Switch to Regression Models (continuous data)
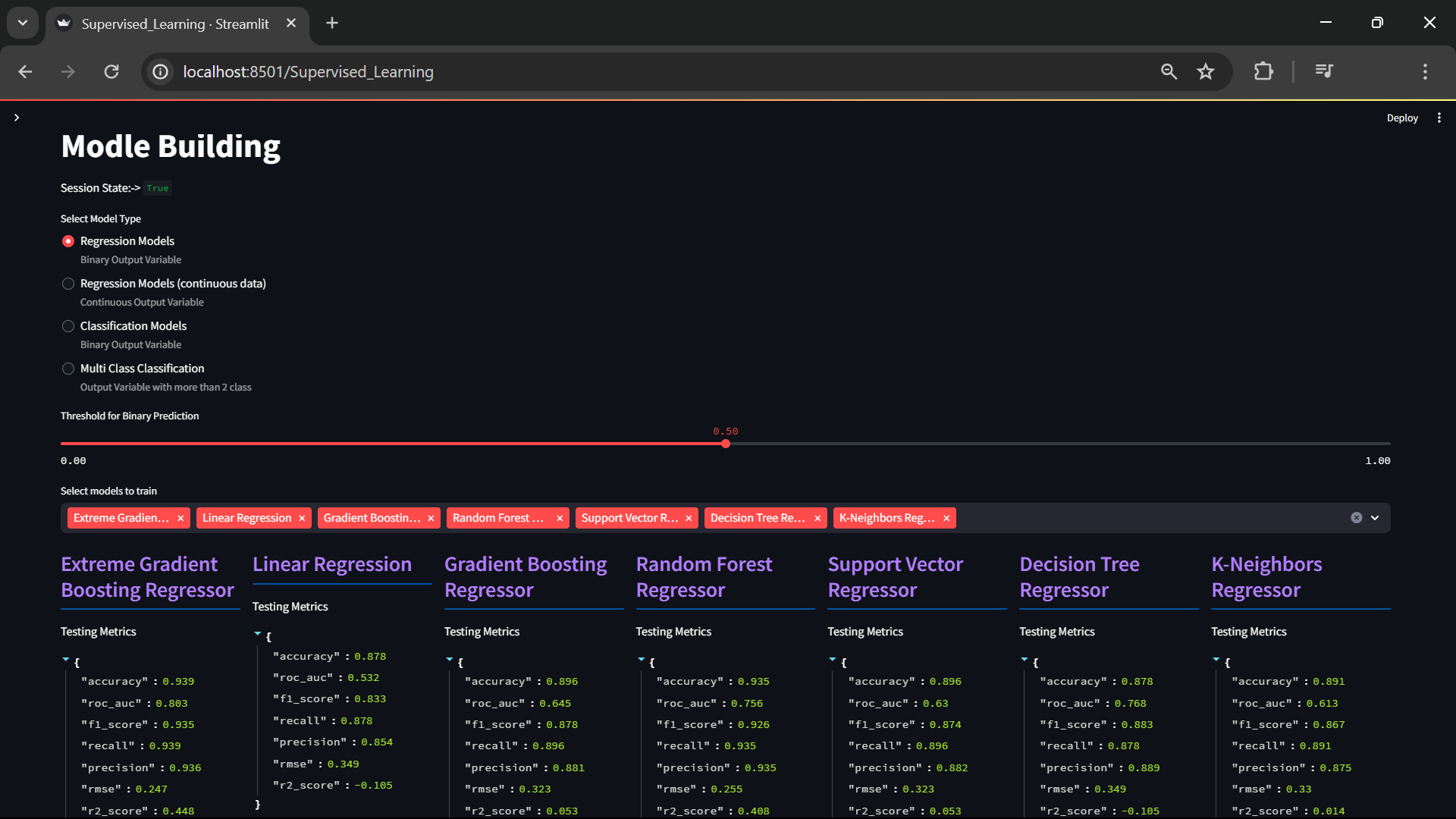 pyautogui.click(x=67, y=284)
